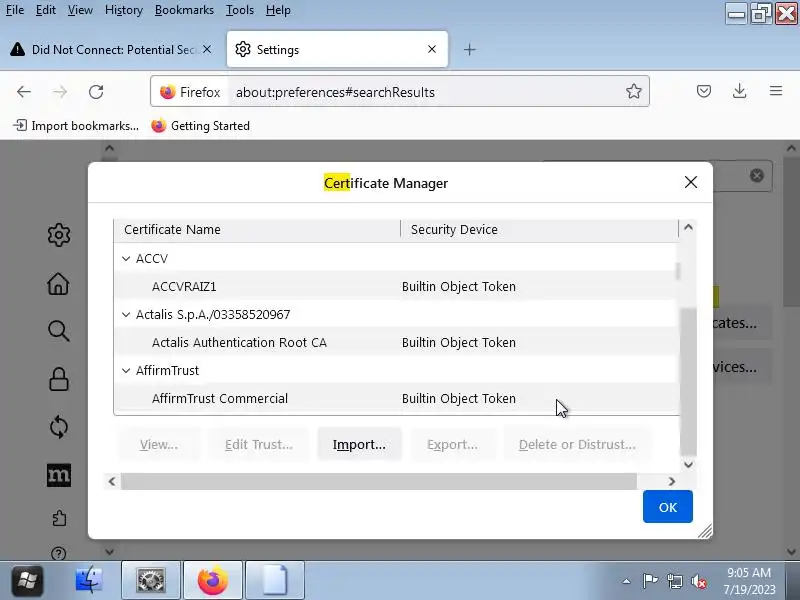Click Import... in Certificate Manager

click(359, 444)
